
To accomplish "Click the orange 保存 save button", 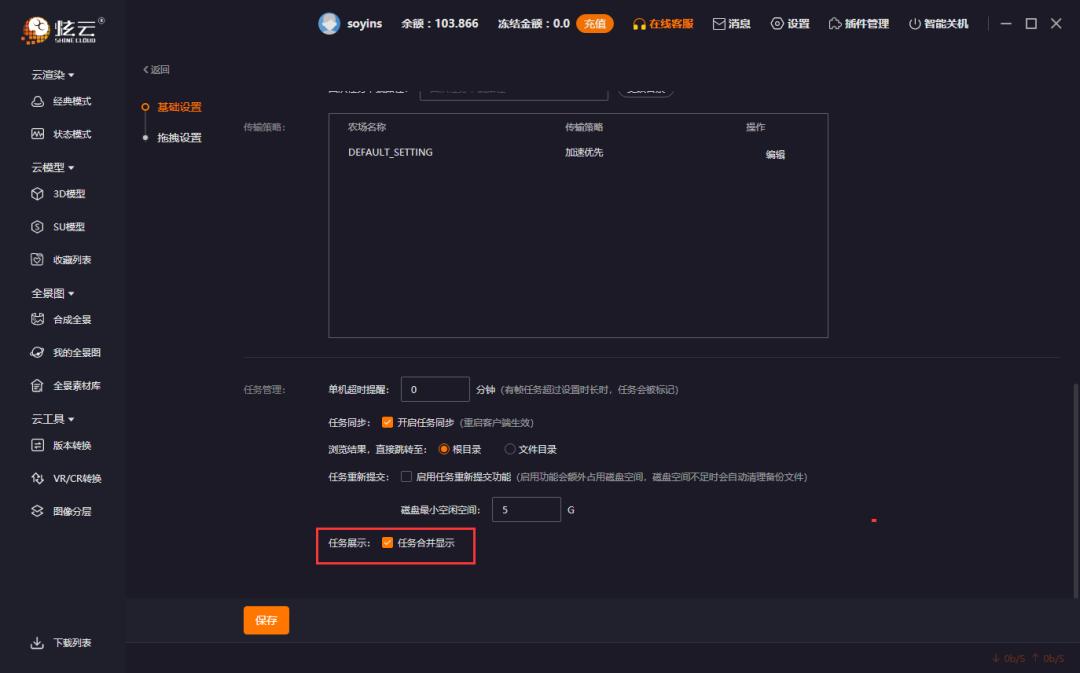I will (x=266, y=620).
